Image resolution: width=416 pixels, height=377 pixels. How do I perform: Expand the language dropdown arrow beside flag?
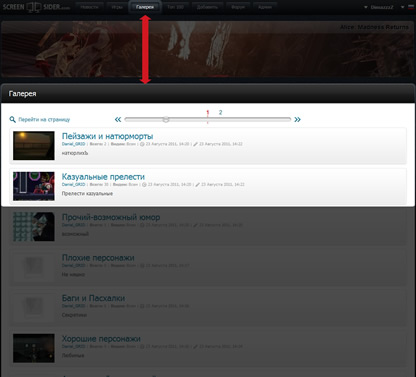tap(403, 7)
